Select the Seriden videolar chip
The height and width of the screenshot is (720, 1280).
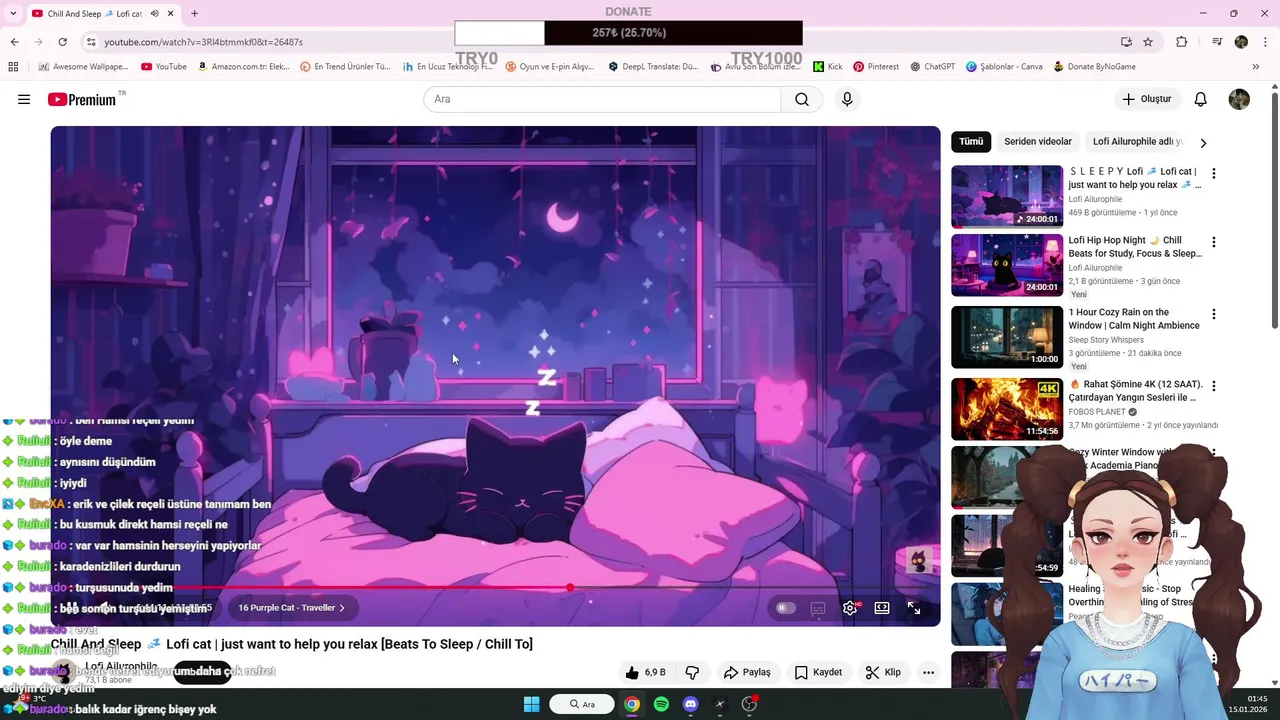click(1038, 142)
